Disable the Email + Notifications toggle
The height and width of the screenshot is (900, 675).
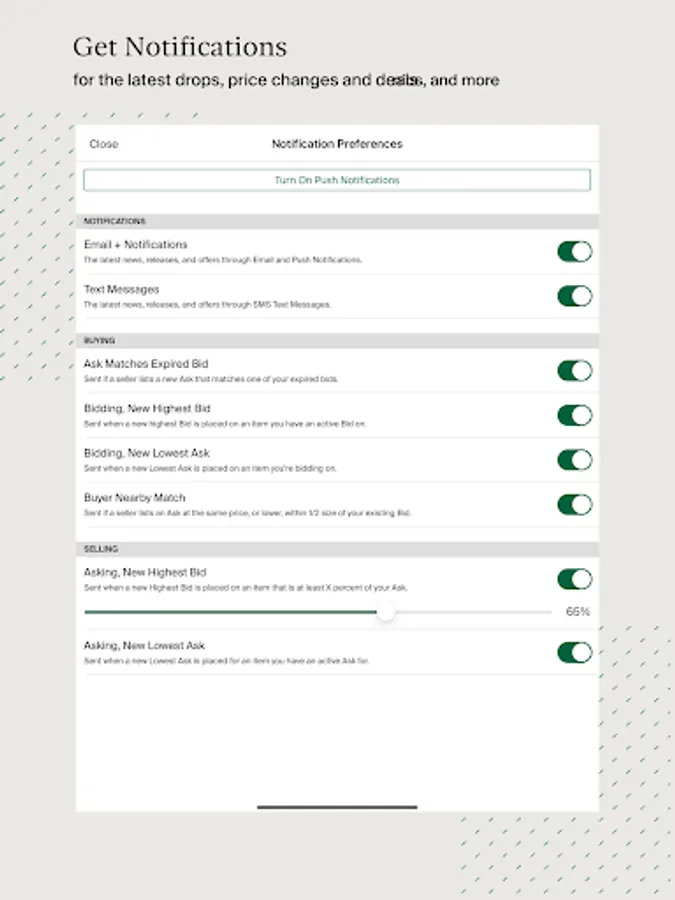(575, 251)
